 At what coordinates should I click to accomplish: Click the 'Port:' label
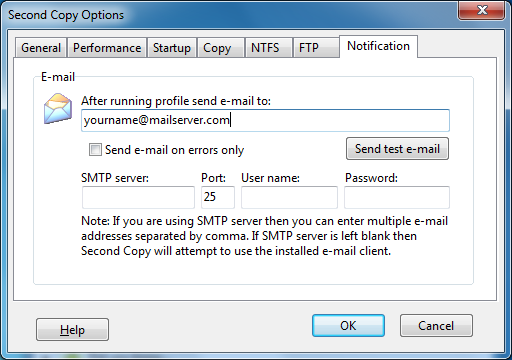tap(213, 178)
